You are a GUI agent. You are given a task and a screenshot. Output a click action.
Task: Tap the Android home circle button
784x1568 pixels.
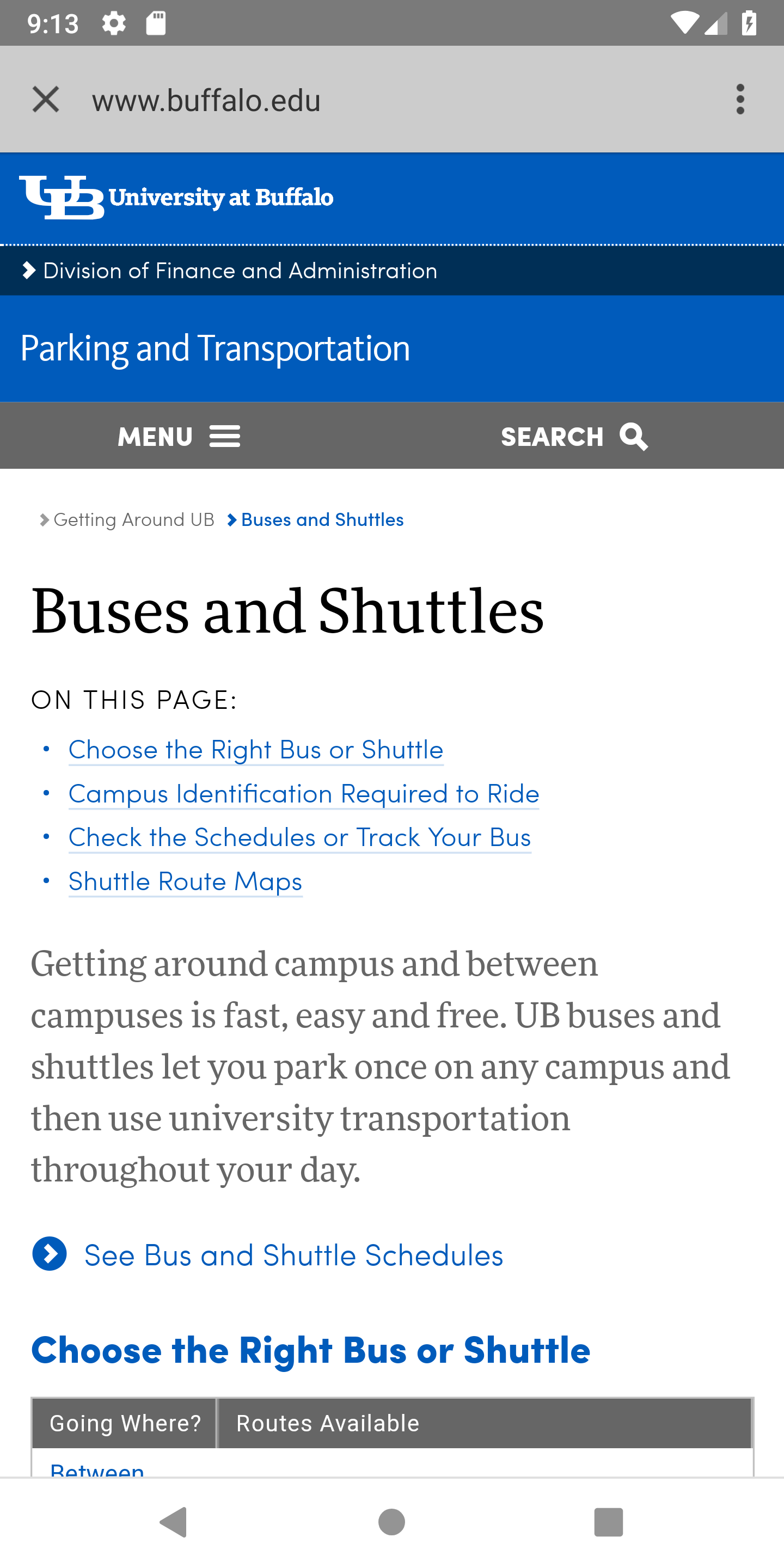[391, 1522]
